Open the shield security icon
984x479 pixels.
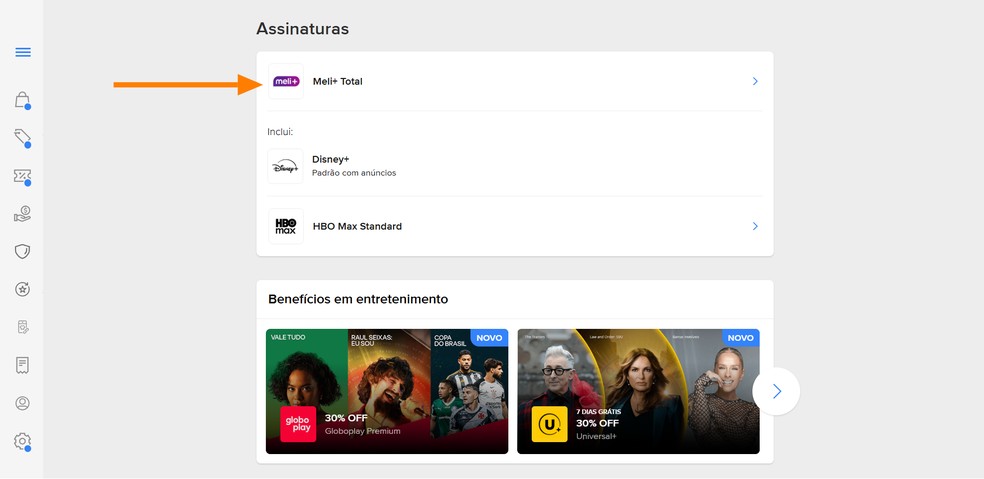[x=23, y=252]
